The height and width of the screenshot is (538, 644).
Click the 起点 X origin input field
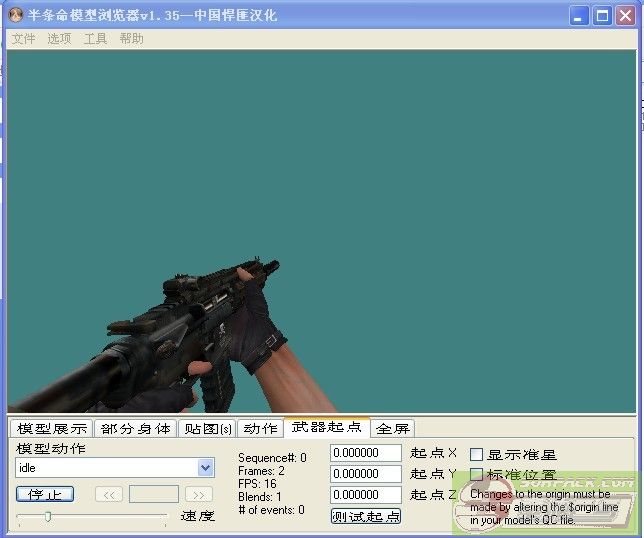(365, 453)
